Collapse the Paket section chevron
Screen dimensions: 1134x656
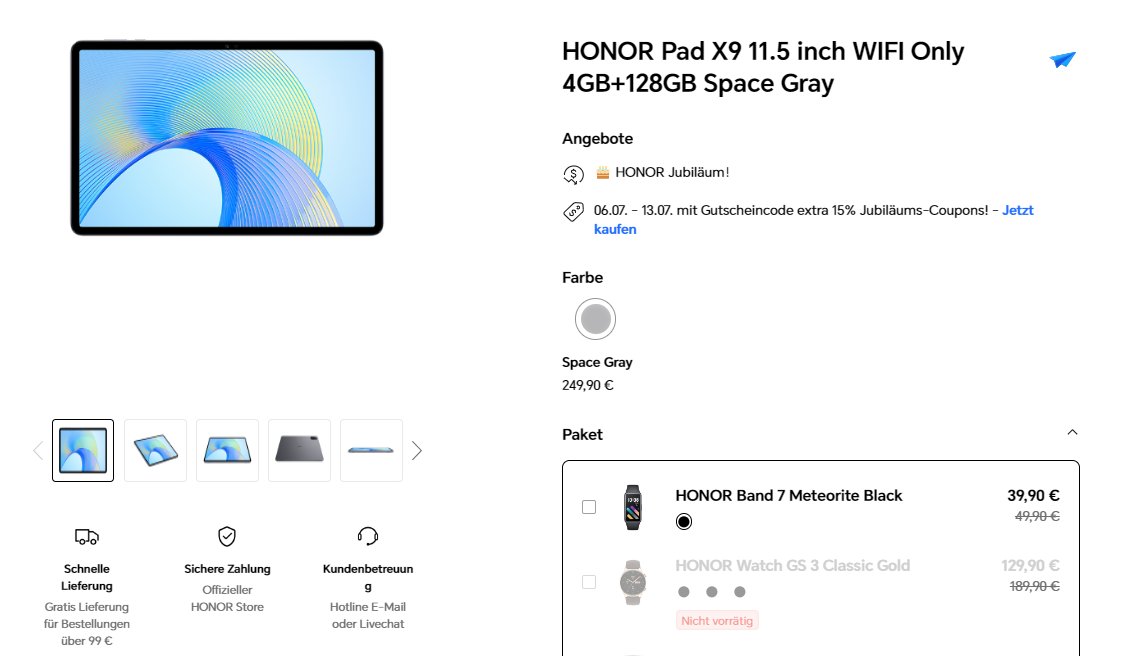[1073, 433]
